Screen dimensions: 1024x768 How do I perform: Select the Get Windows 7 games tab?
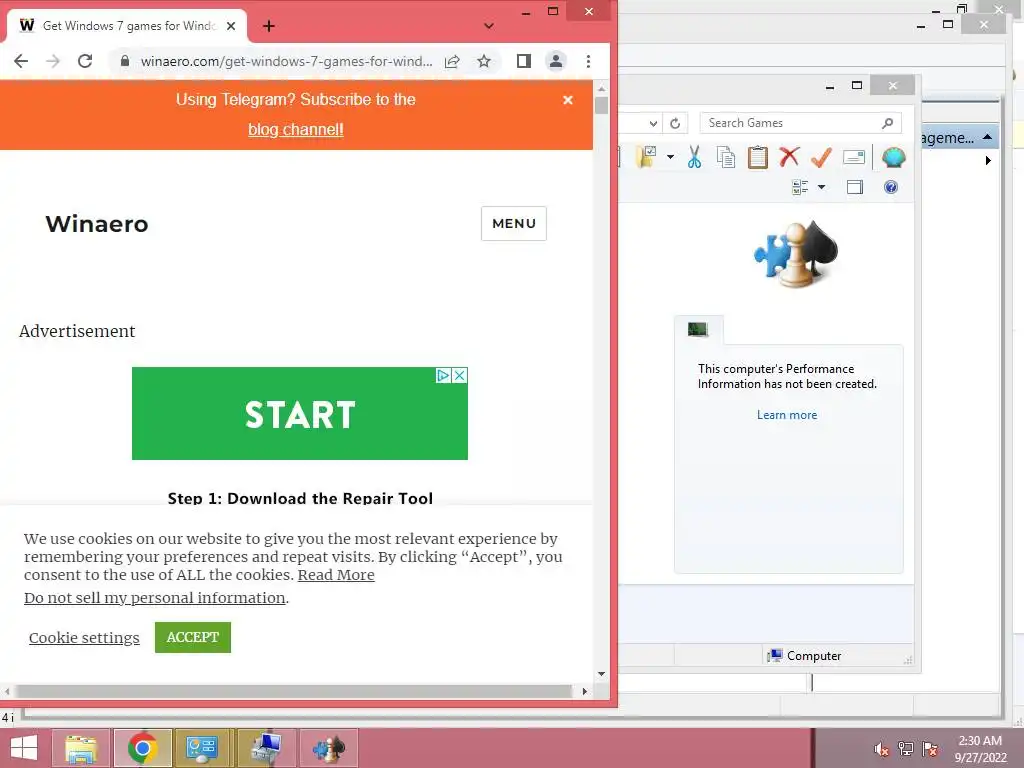tap(128, 26)
